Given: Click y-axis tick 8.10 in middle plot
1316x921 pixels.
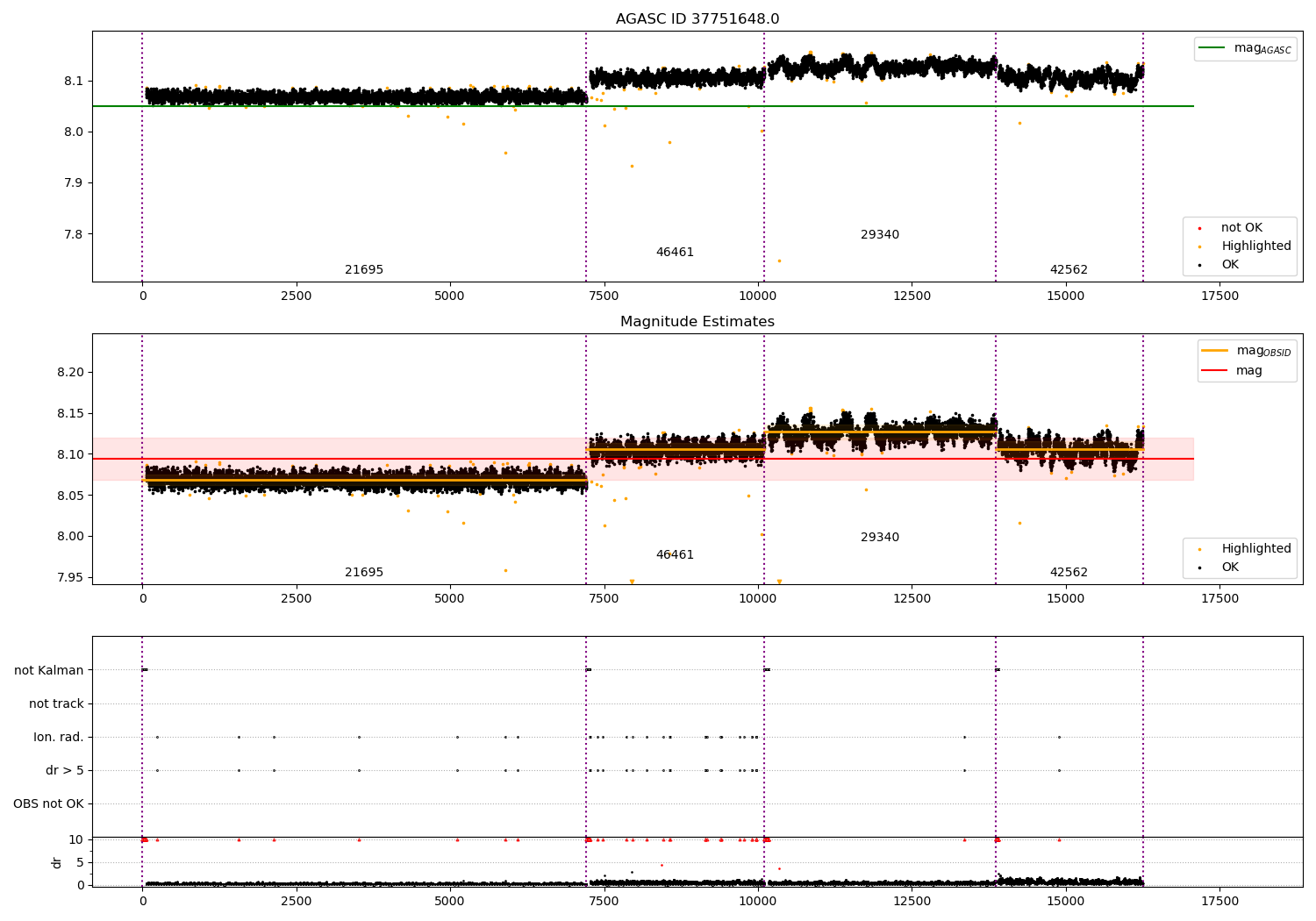Looking at the screenshot, I should (x=69, y=454).
